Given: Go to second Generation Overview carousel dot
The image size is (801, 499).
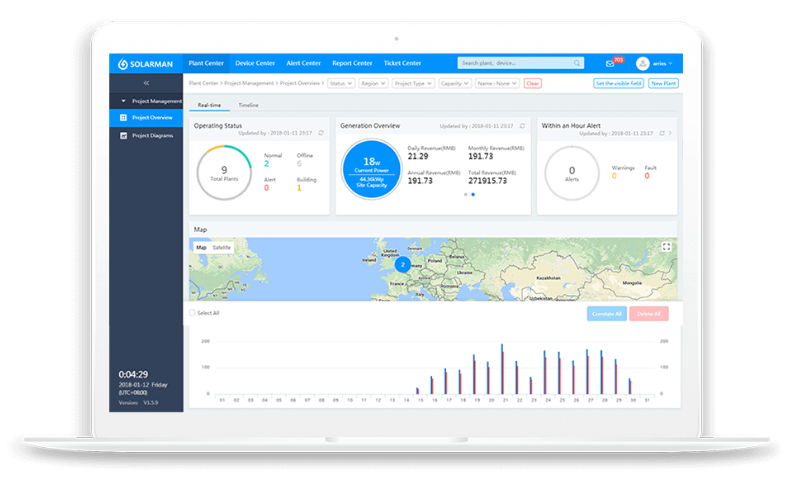Looking at the screenshot, I should (x=473, y=195).
